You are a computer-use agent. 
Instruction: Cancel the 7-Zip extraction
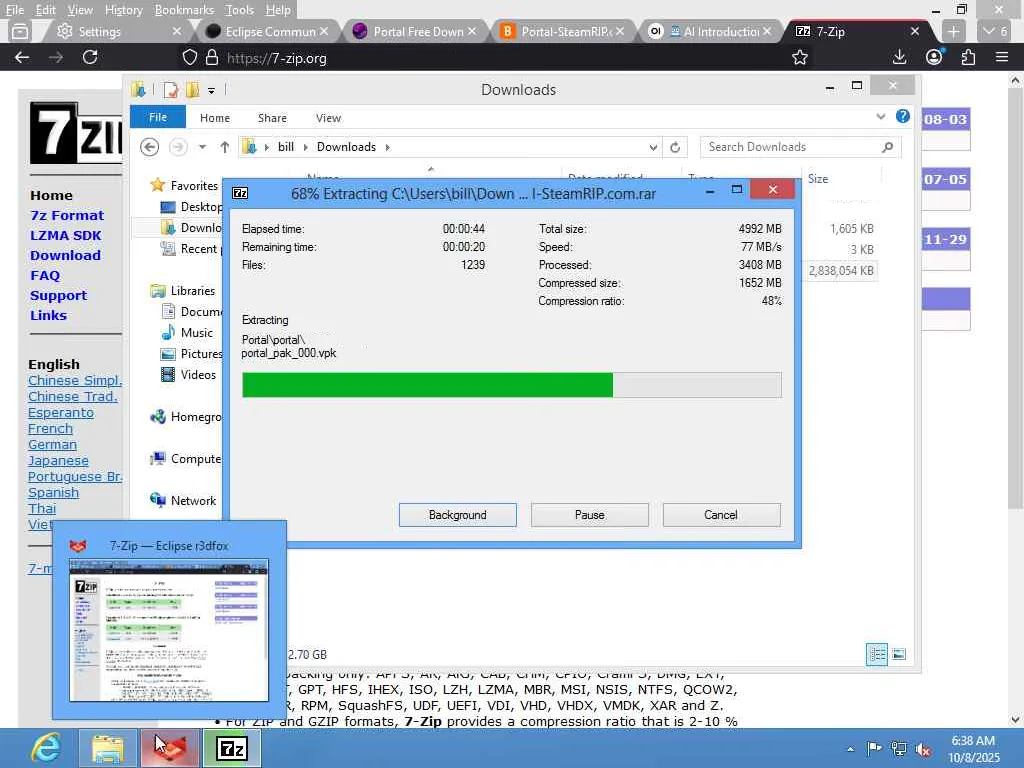pos(721,515)
